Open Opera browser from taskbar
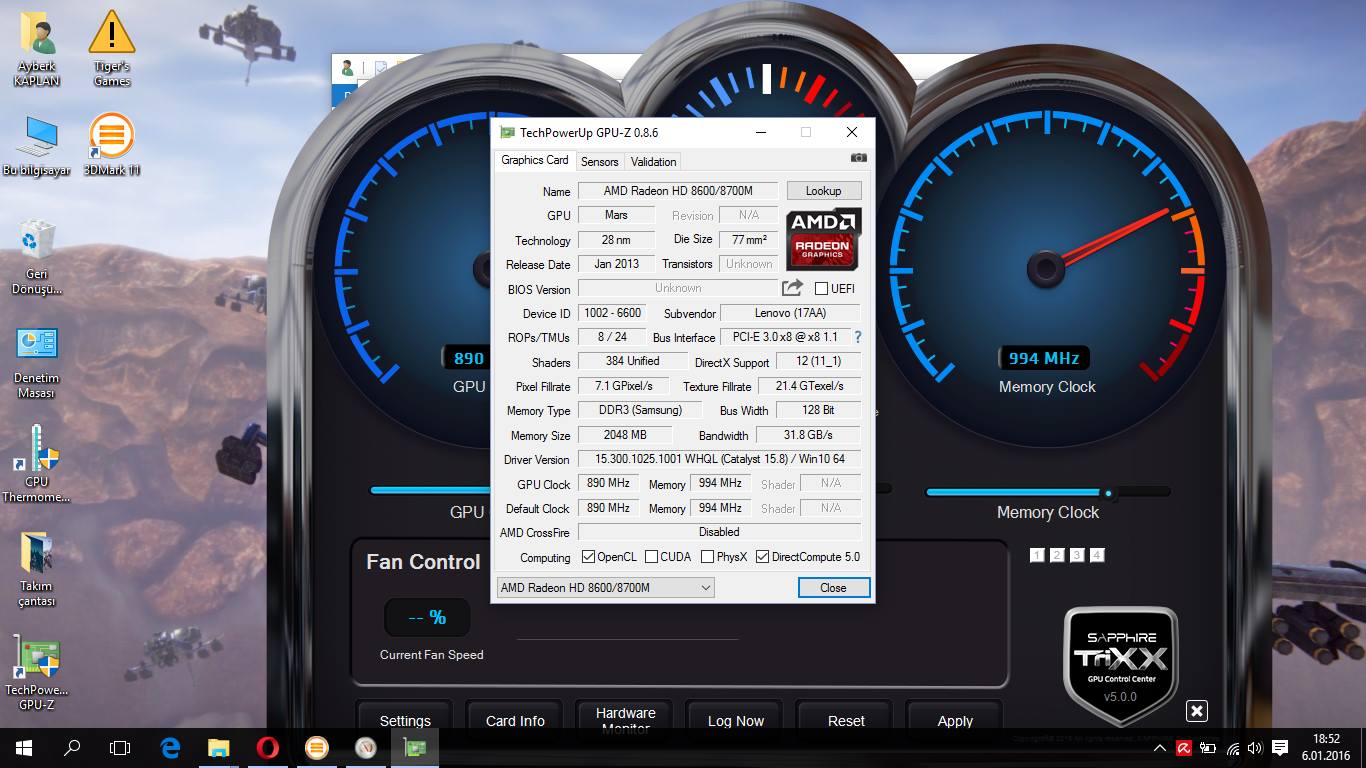 267,747
